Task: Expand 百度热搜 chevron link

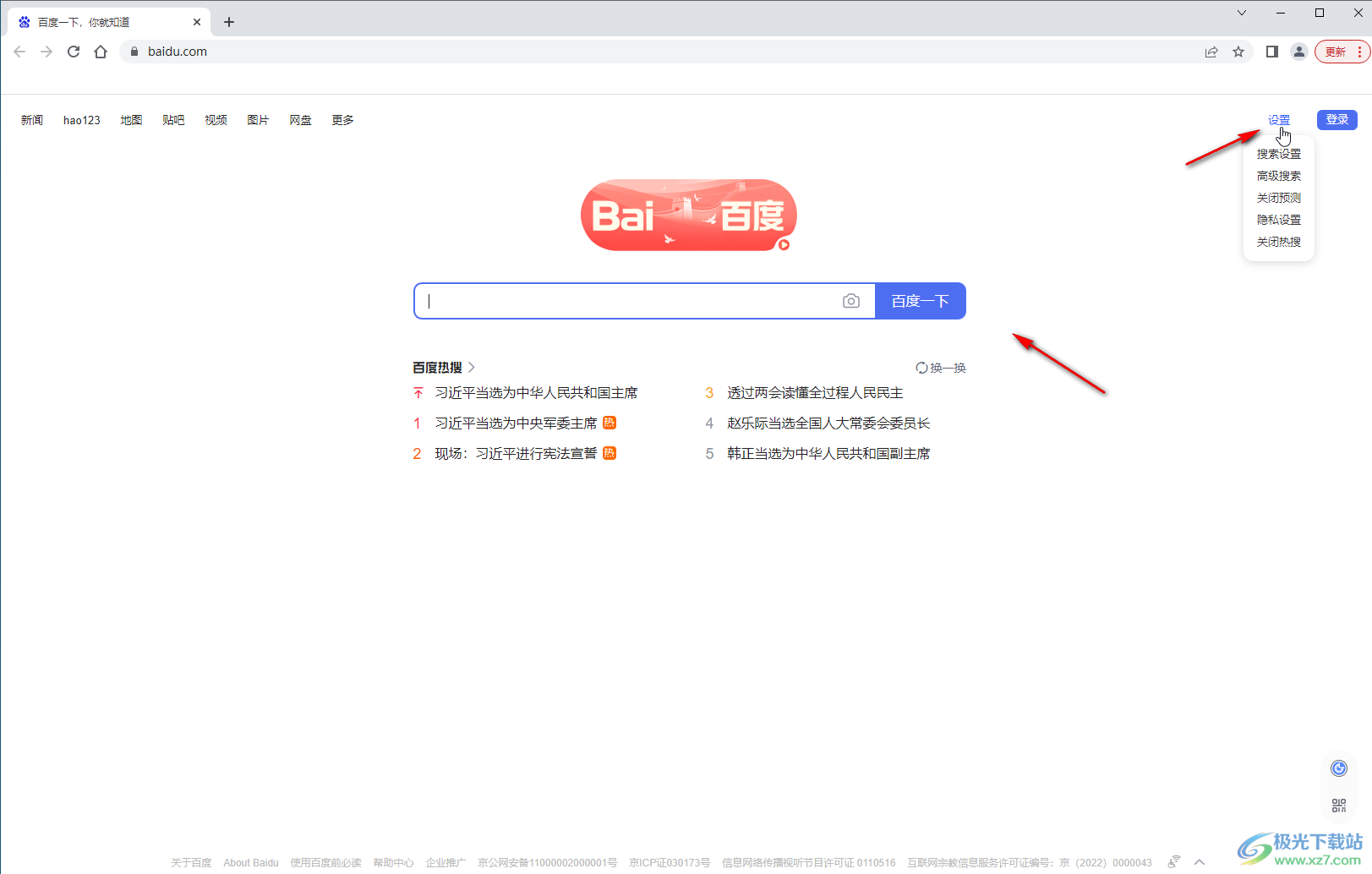Action: 472,368
